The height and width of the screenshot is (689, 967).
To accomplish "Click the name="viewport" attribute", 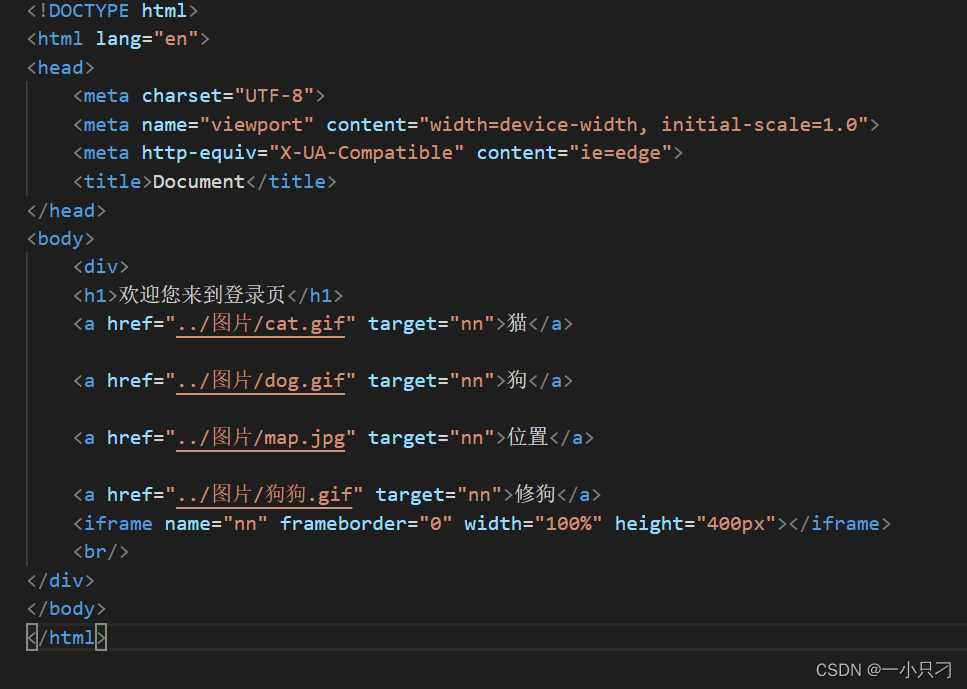I will [x=227, y=124].
